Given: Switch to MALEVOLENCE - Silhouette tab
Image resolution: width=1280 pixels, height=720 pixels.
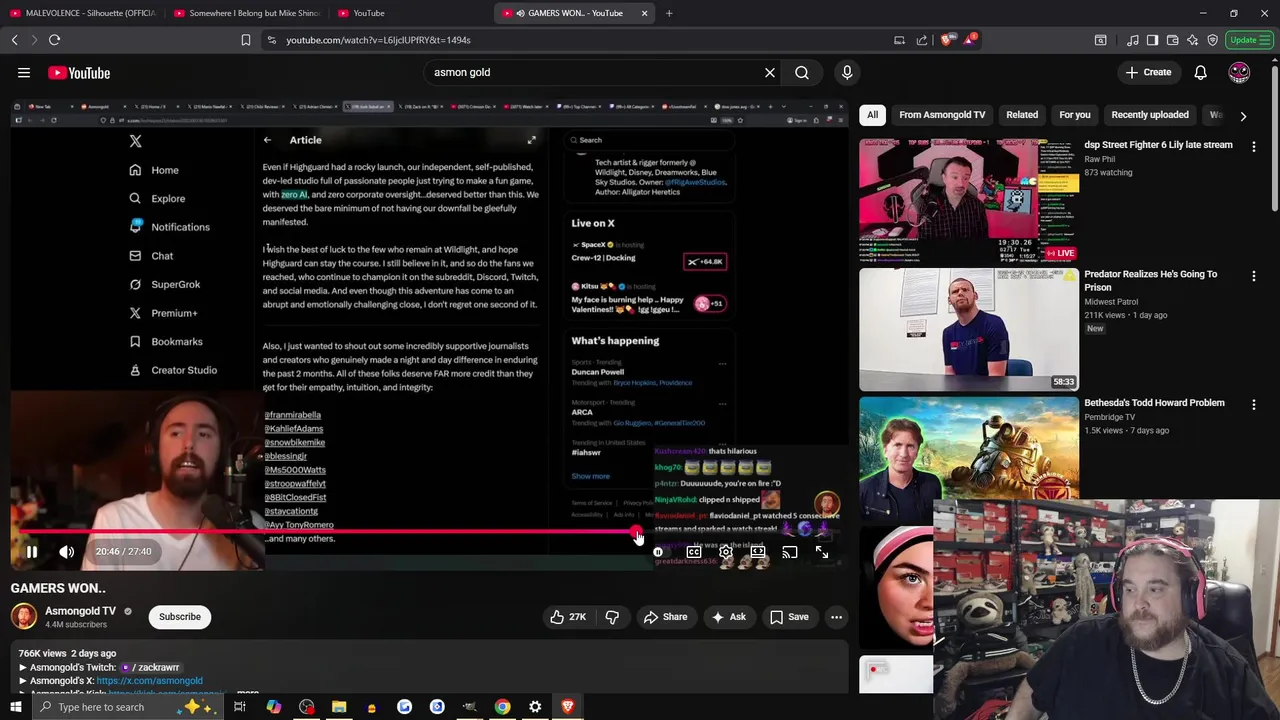Looking at the screenshot, I should coord(83,13).
